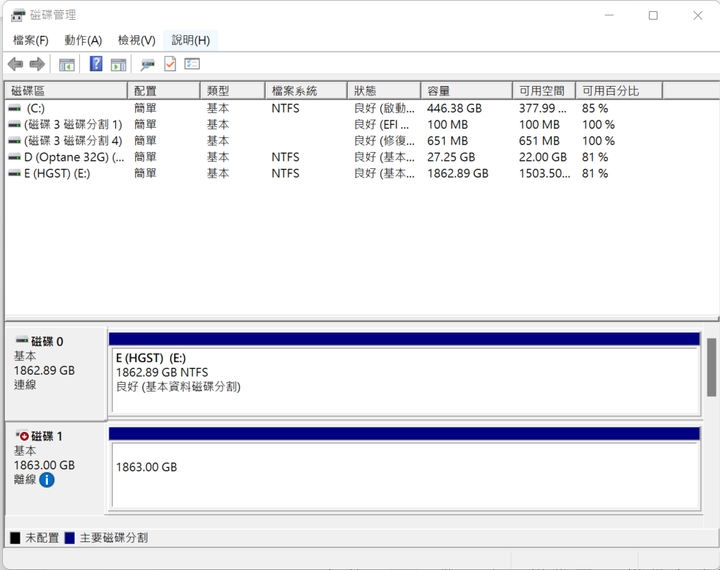
Task: Click the 27.25 GB capacity cell
Action: coord(451,157)
